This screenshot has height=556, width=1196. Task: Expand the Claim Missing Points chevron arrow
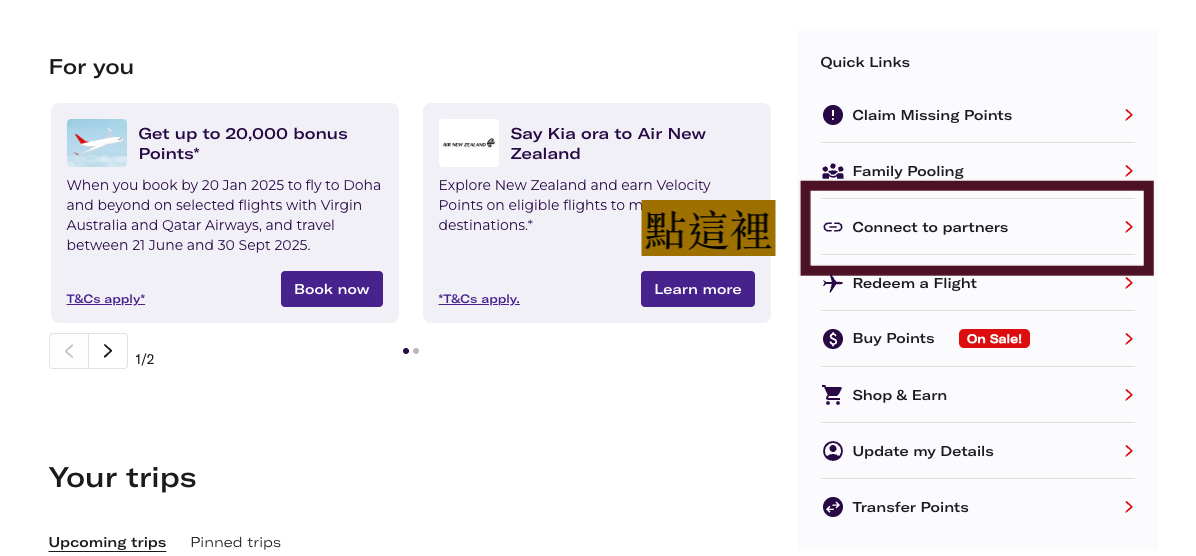[x=1129, y=115]
